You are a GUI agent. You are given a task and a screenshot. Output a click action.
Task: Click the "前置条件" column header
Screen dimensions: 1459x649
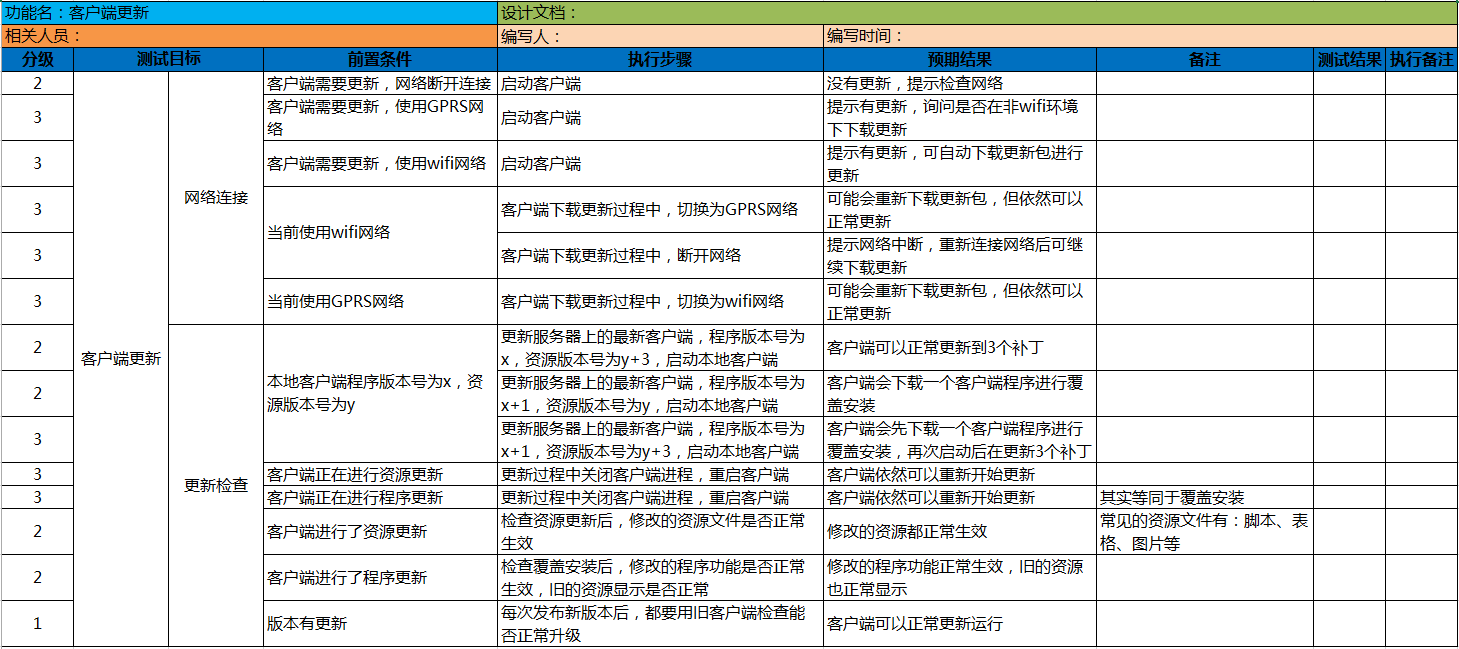coord(380,59)
